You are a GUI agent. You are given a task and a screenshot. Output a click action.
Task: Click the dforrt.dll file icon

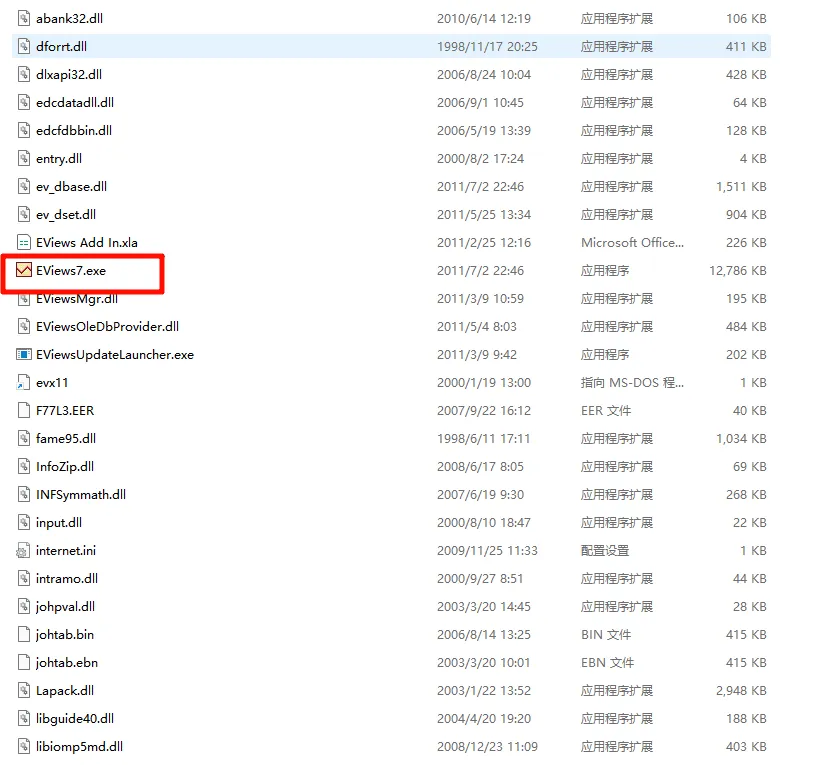tap(24, 47)
